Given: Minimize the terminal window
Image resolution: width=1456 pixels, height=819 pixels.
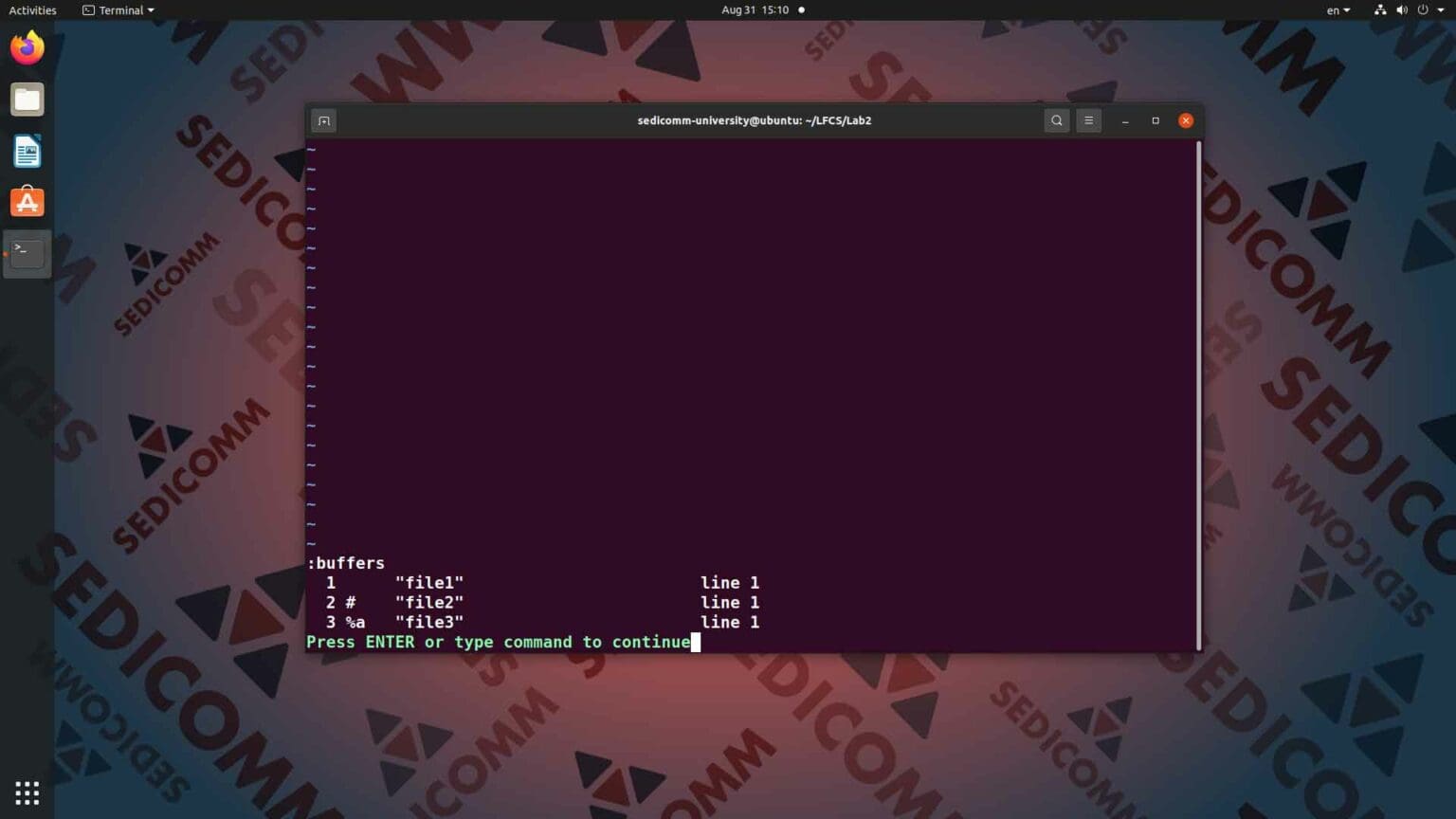Looking at the screenshot, I should (x=1125, y=120).
